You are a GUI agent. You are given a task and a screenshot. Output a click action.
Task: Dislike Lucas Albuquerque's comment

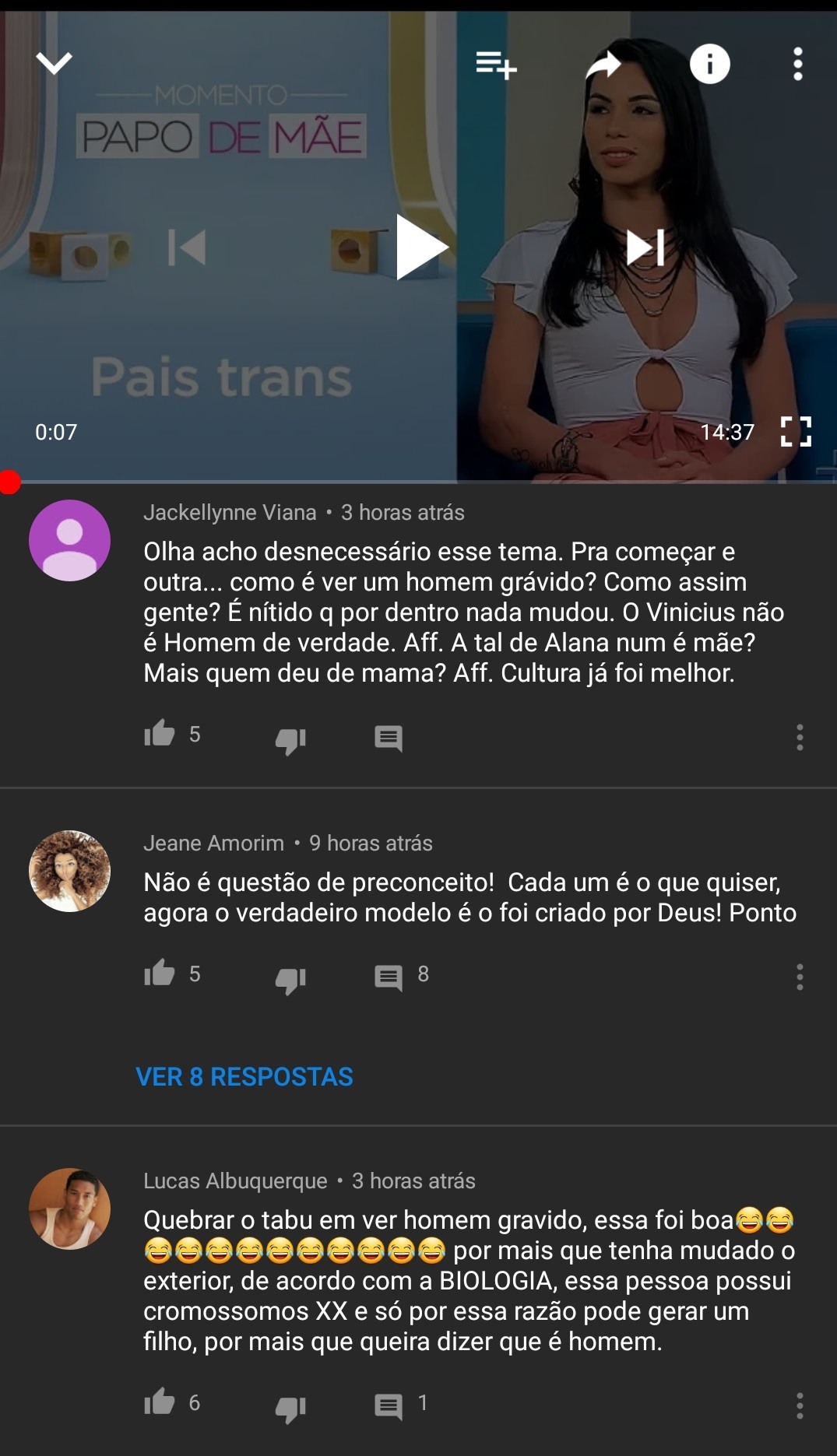tap(290, 1409)
